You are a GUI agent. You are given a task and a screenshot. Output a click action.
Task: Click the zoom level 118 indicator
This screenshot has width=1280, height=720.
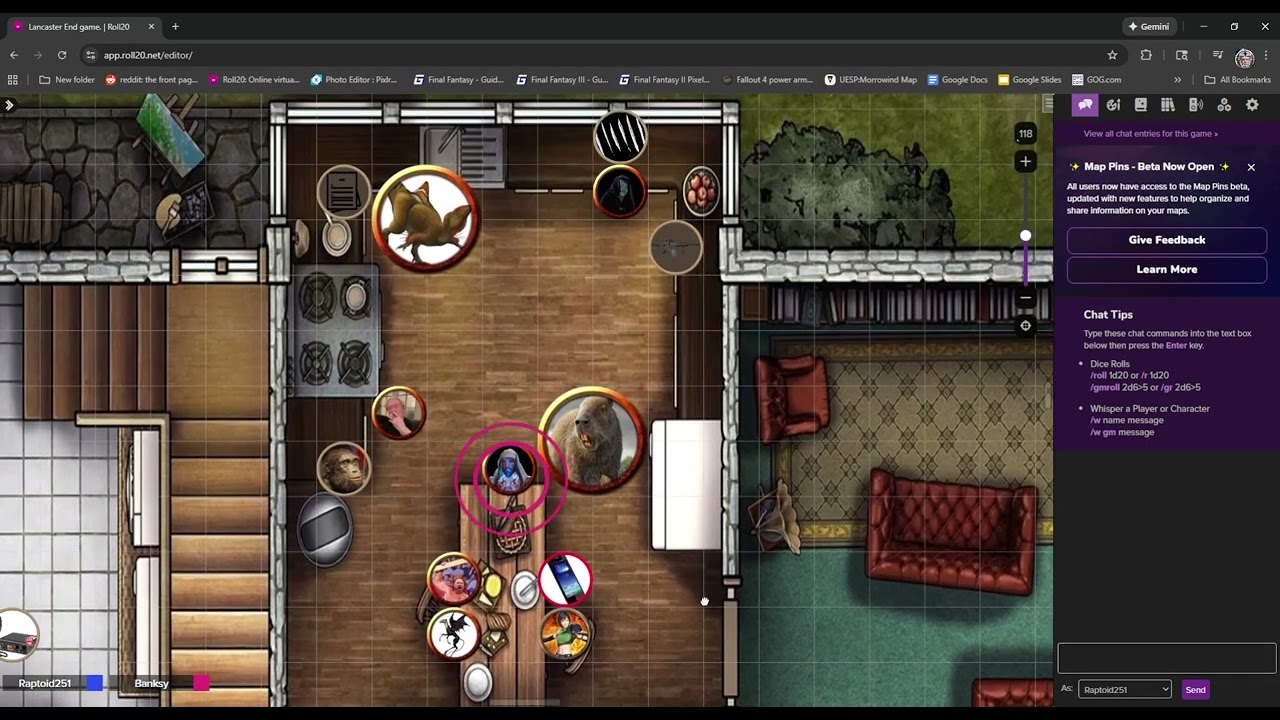(x=1025, y=133)
